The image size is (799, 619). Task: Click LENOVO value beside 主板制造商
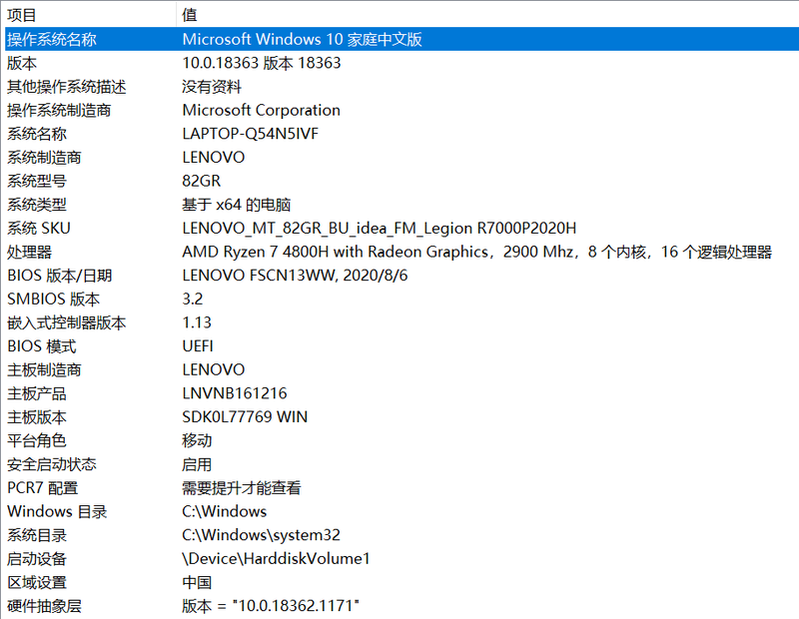pos(214,370)
